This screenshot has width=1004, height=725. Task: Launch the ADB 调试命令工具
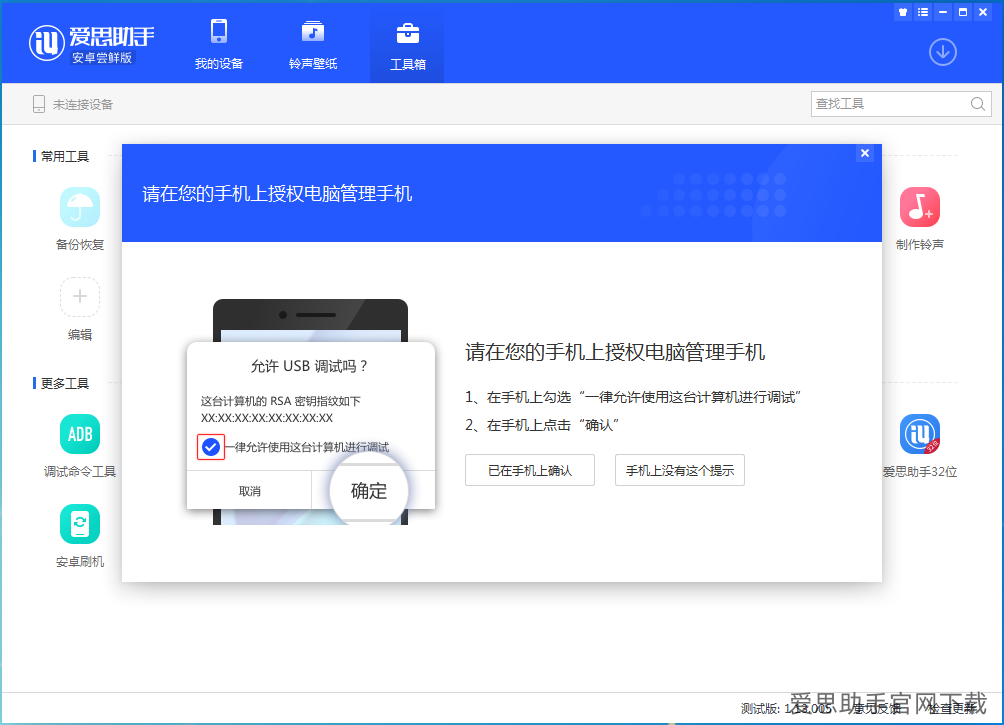point(79,433)
